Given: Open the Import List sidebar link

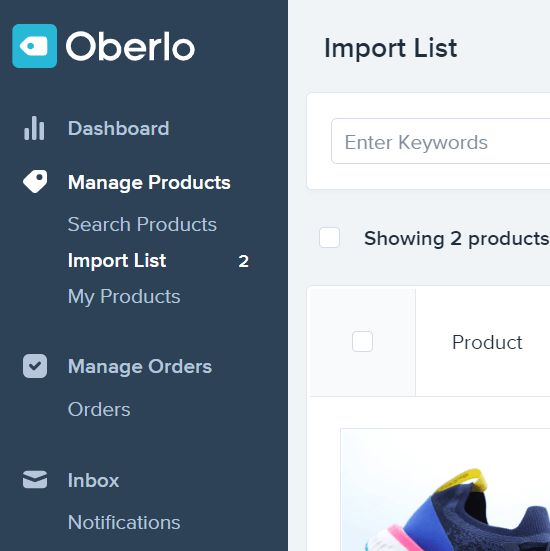Looking at the screenshot, I should (x=117, y=260).
